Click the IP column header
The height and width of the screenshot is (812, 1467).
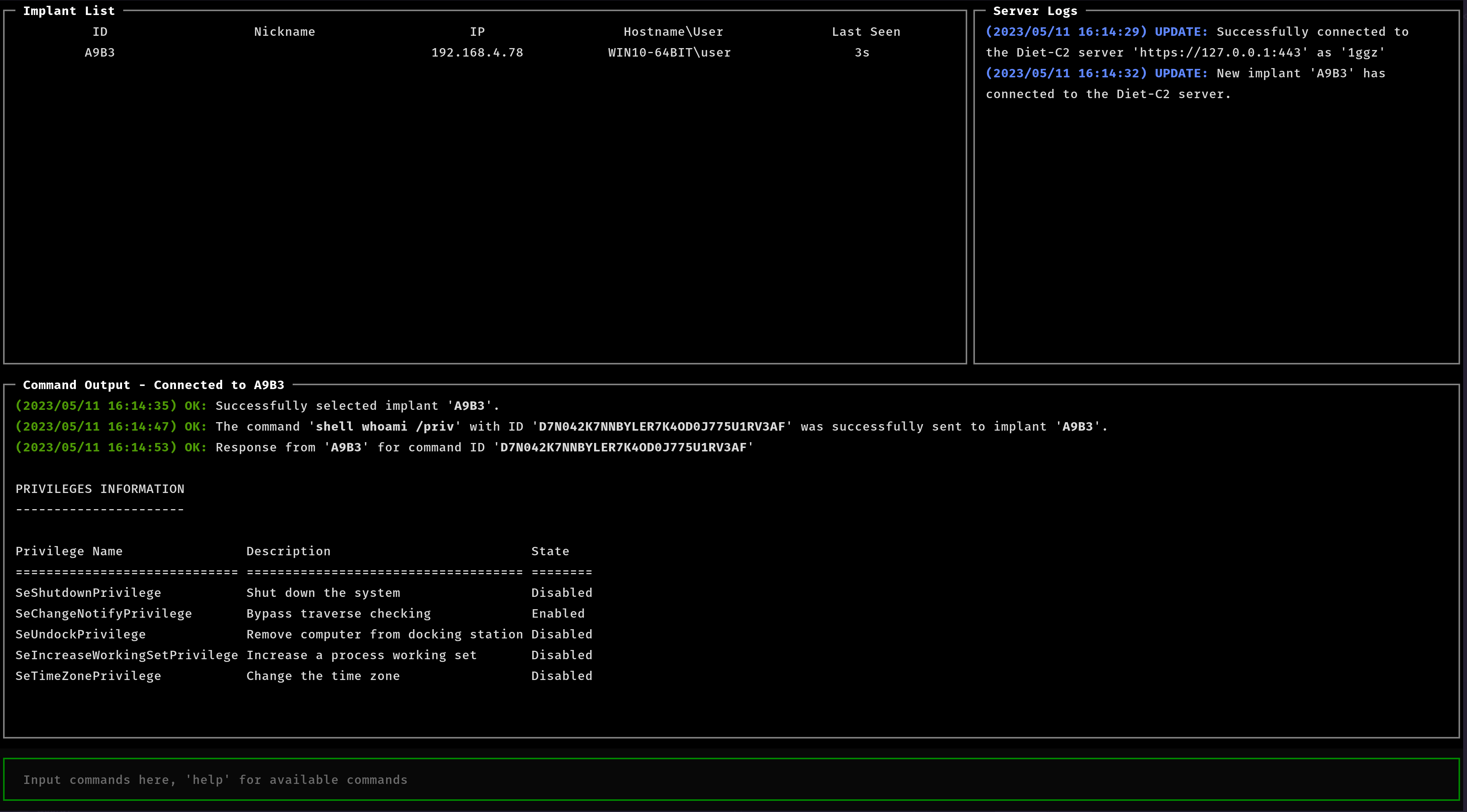point(477,32)
